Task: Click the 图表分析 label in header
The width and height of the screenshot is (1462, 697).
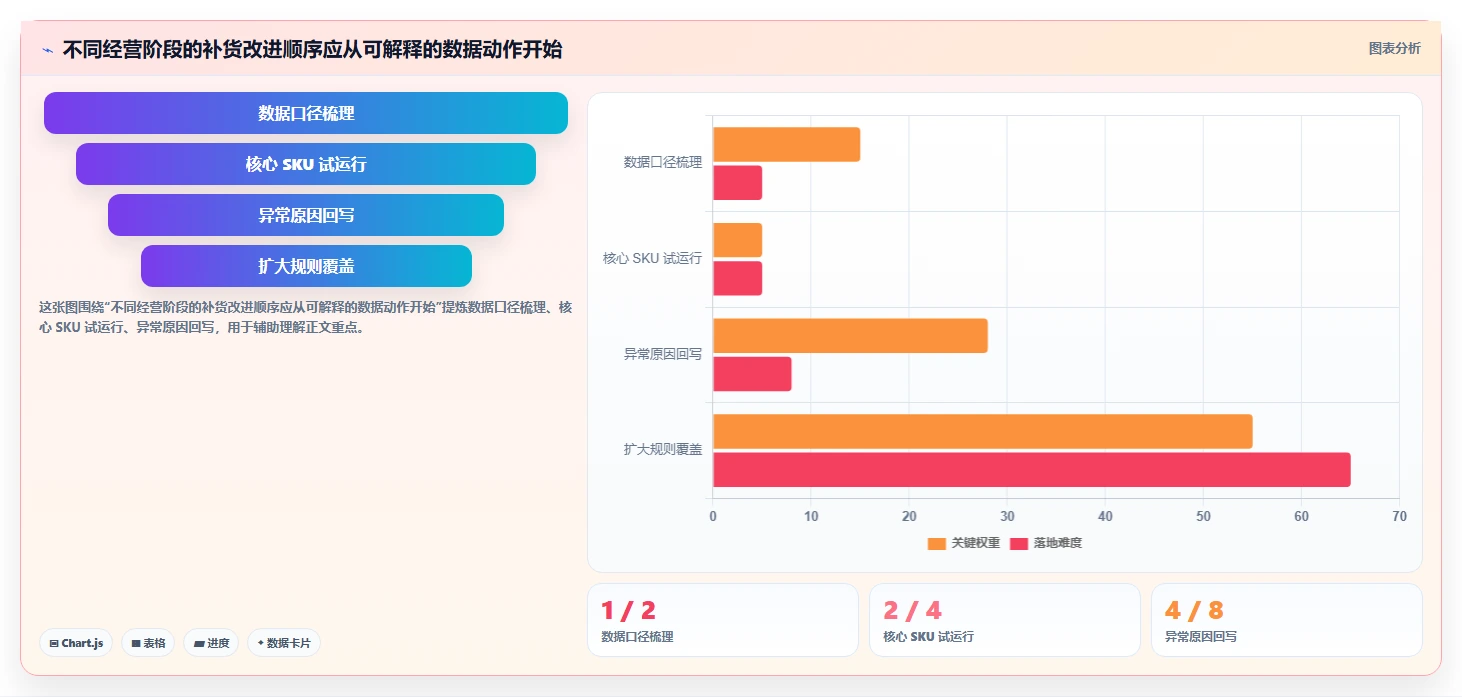Action: coord(1394,48)
